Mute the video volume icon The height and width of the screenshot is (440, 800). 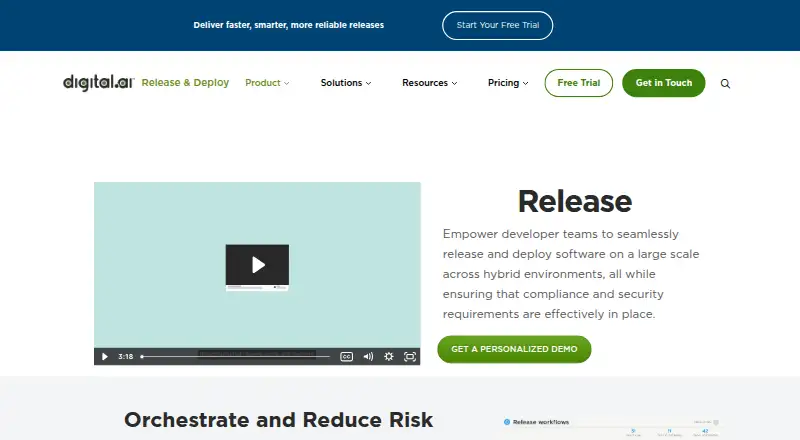(368, 356)
